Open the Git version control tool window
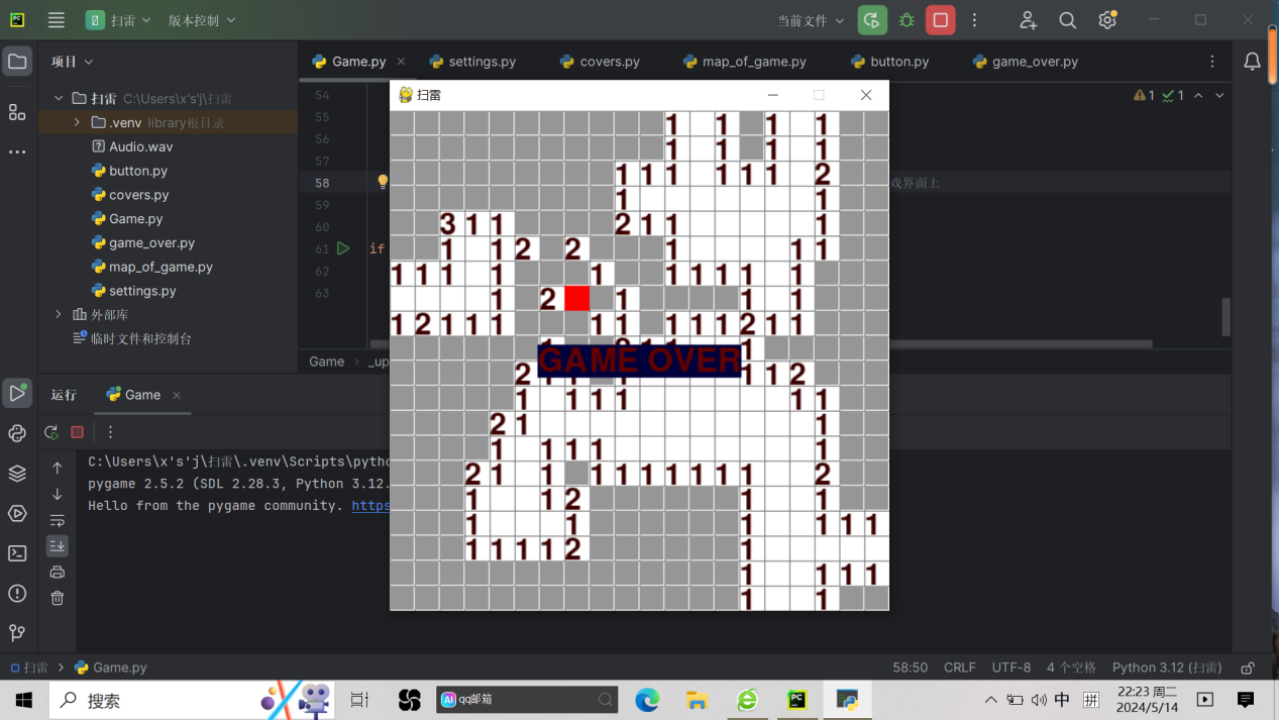This screenshot has width=1279, height=720. [17, 633]
